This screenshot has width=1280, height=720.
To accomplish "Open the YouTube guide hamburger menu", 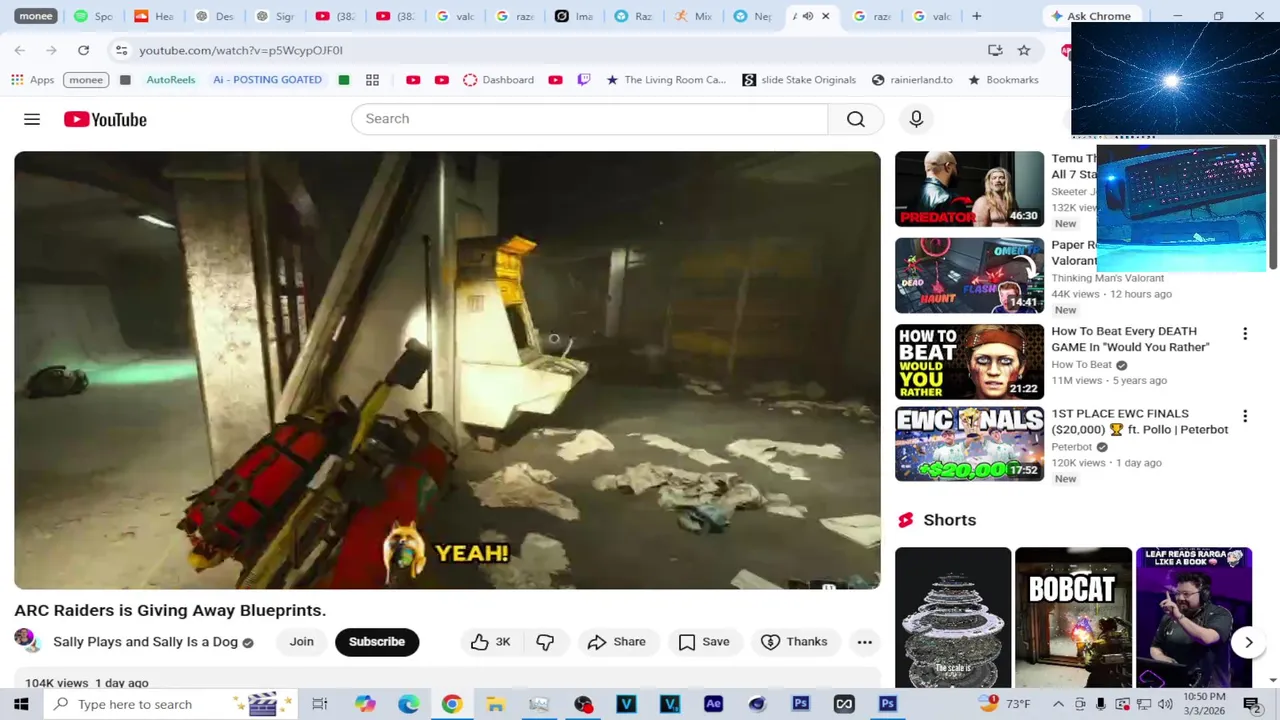I will (x=32, y=119).
